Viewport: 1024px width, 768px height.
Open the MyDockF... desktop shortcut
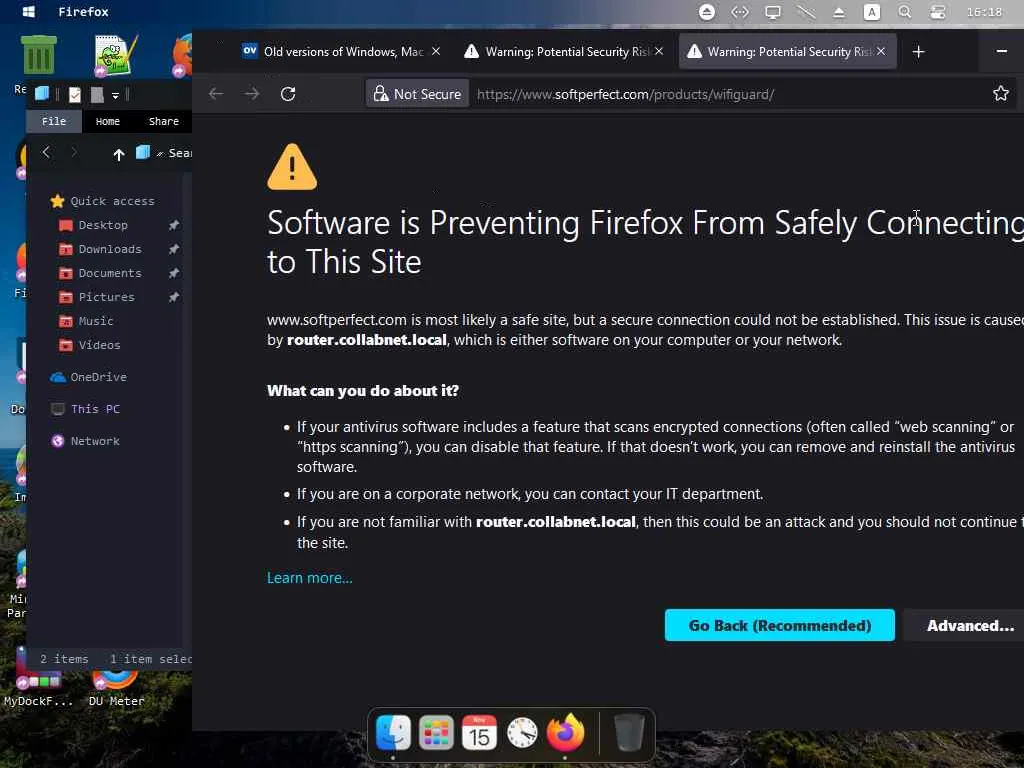point(38,677)
